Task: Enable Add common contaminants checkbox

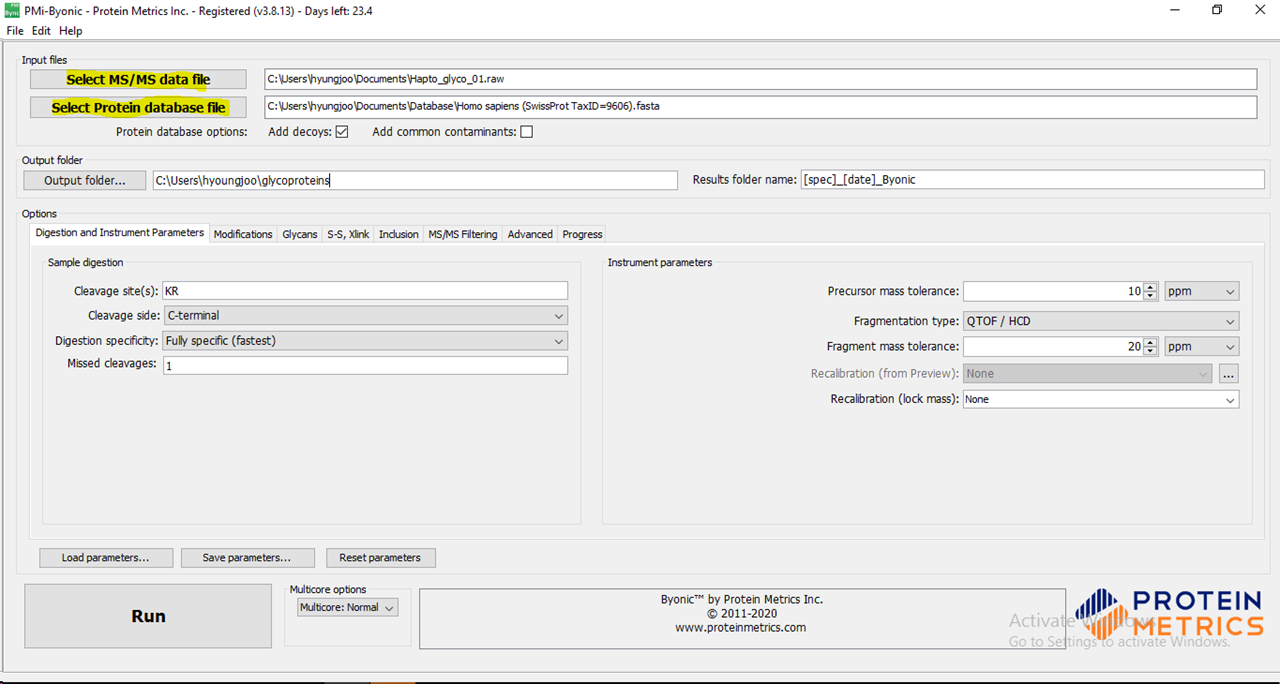Action: tap(526, 132)
